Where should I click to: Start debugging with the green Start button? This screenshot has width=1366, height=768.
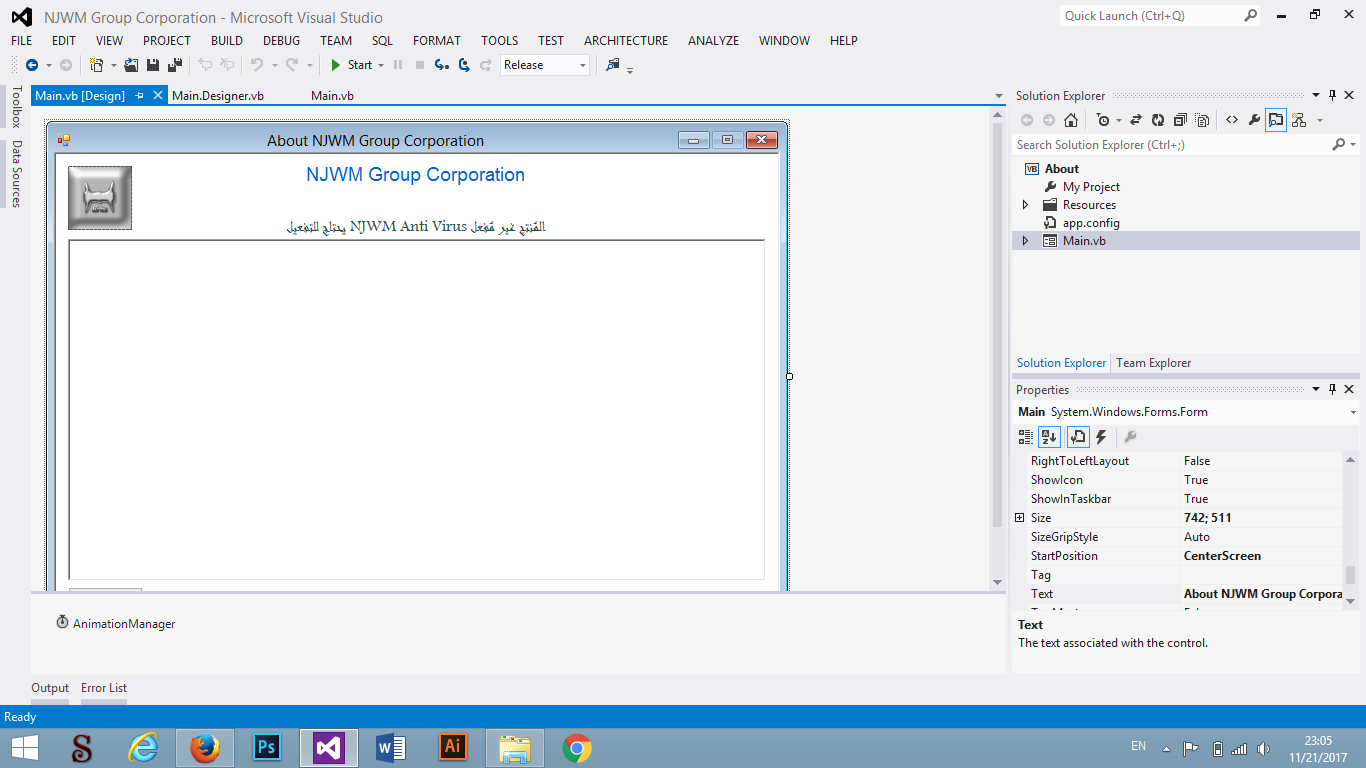(x=351, y=65)
